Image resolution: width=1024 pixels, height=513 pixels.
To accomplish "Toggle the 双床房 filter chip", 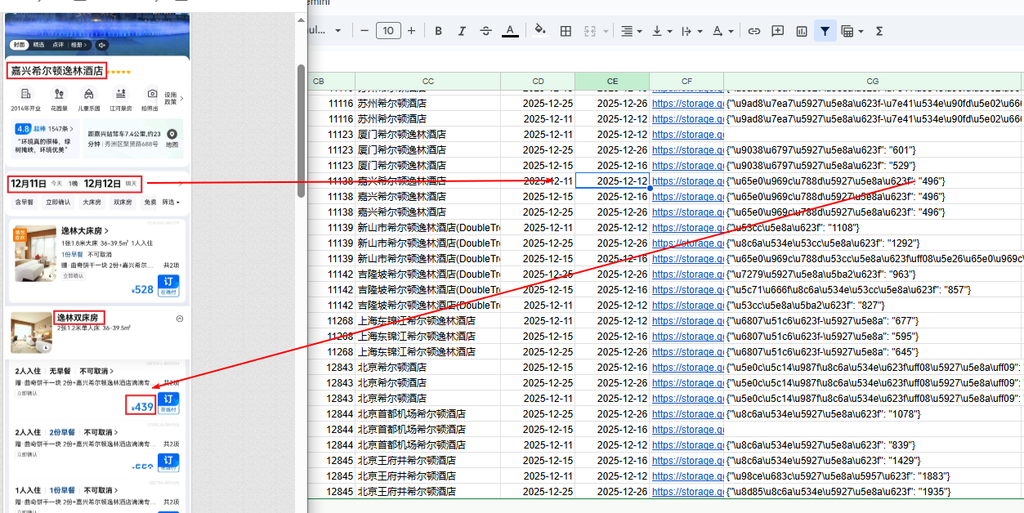I will click(x=123, y=203).
